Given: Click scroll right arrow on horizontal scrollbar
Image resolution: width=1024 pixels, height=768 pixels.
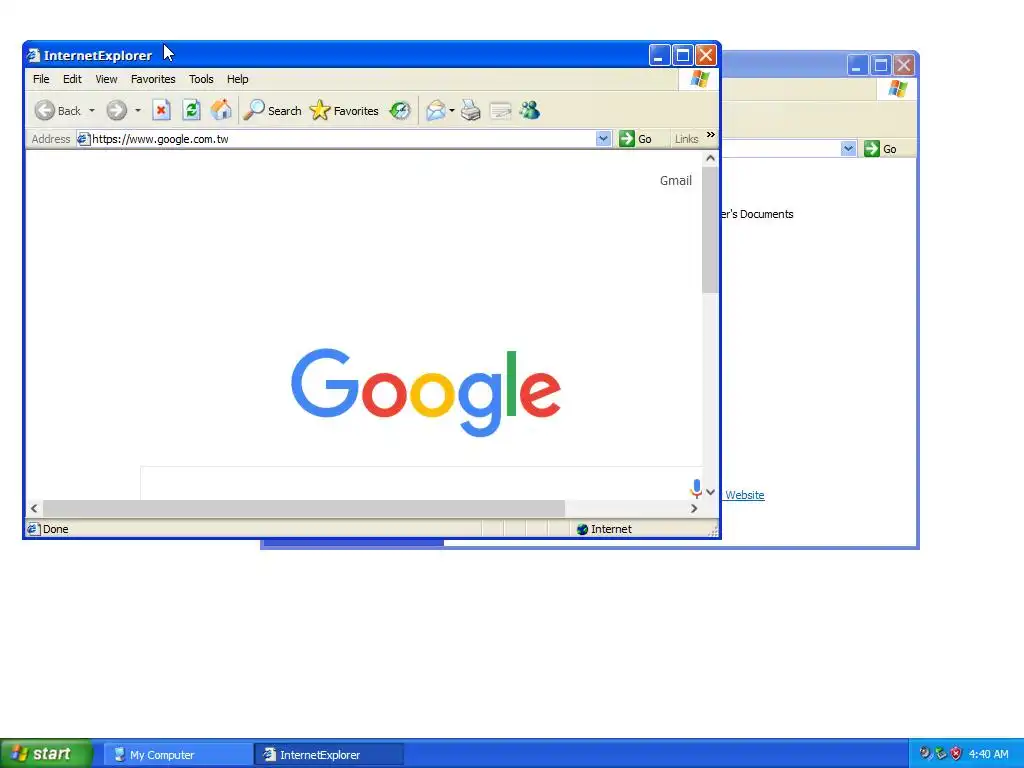Looking at the screenshot, I should point(694,508).
